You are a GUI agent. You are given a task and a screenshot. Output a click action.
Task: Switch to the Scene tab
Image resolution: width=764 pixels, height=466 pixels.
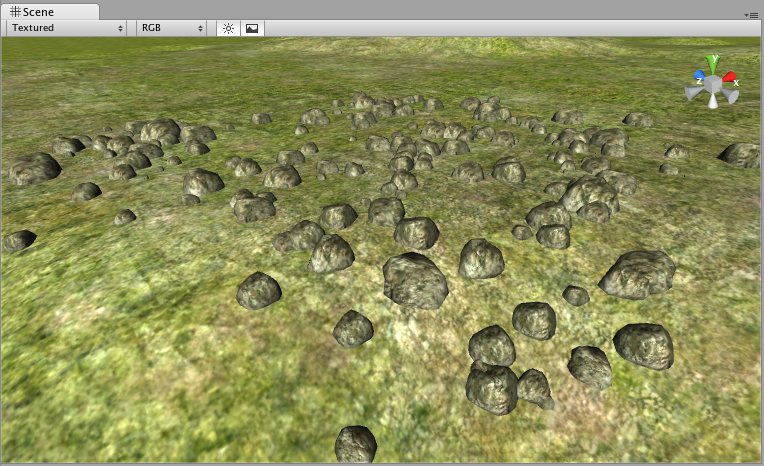tap(49, 11)
